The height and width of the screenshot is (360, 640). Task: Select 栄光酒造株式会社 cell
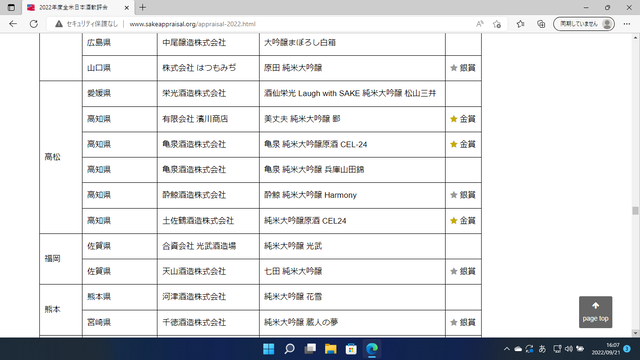208,93
